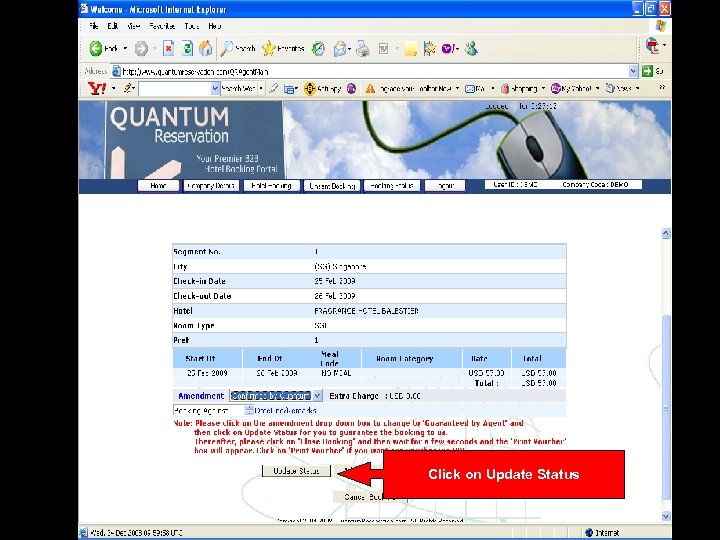
Task: Expand the Search Web button arrow
Action: click(261, 88)
